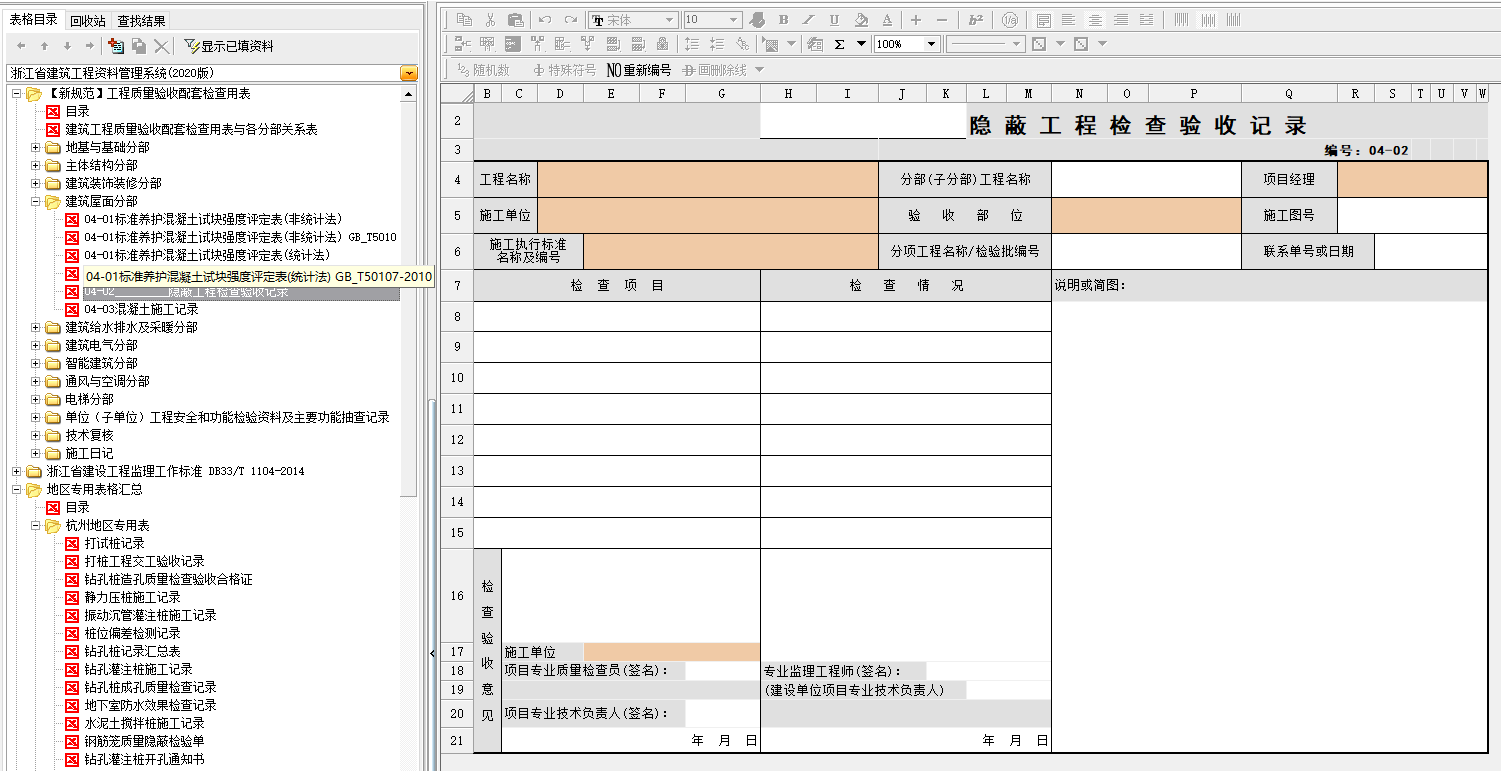Click the 1/a fraction icon
The width and height of the screenshot is (1501, 771).
coord(1010,20)
